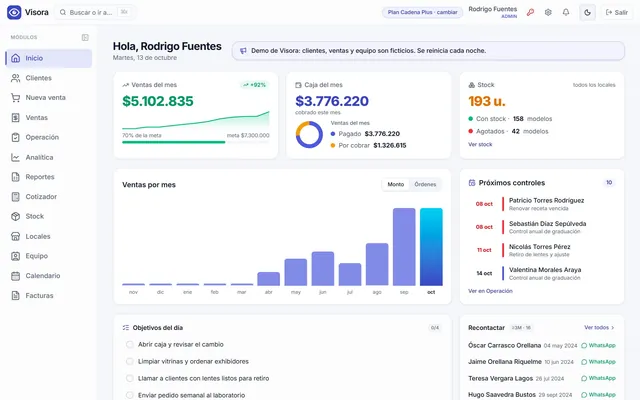Click the Objetivos del día checklist icon
The image size is (640, 400).
[126, 328]
